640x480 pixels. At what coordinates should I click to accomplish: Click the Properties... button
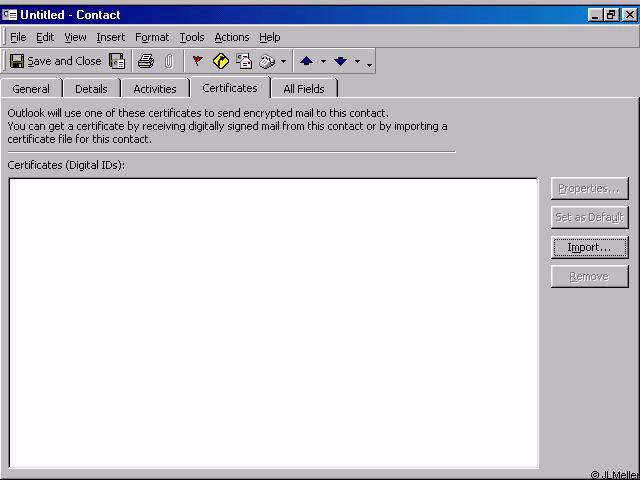pos(589,189)
